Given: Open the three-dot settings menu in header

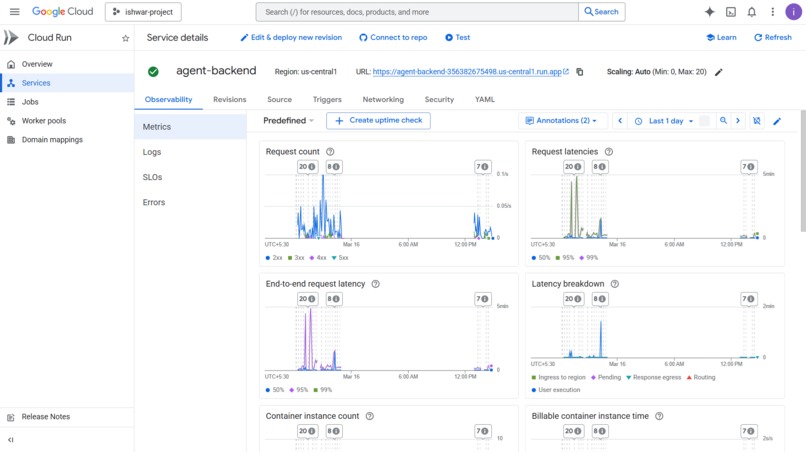Looking at the screenshot, I should point(772,12).
